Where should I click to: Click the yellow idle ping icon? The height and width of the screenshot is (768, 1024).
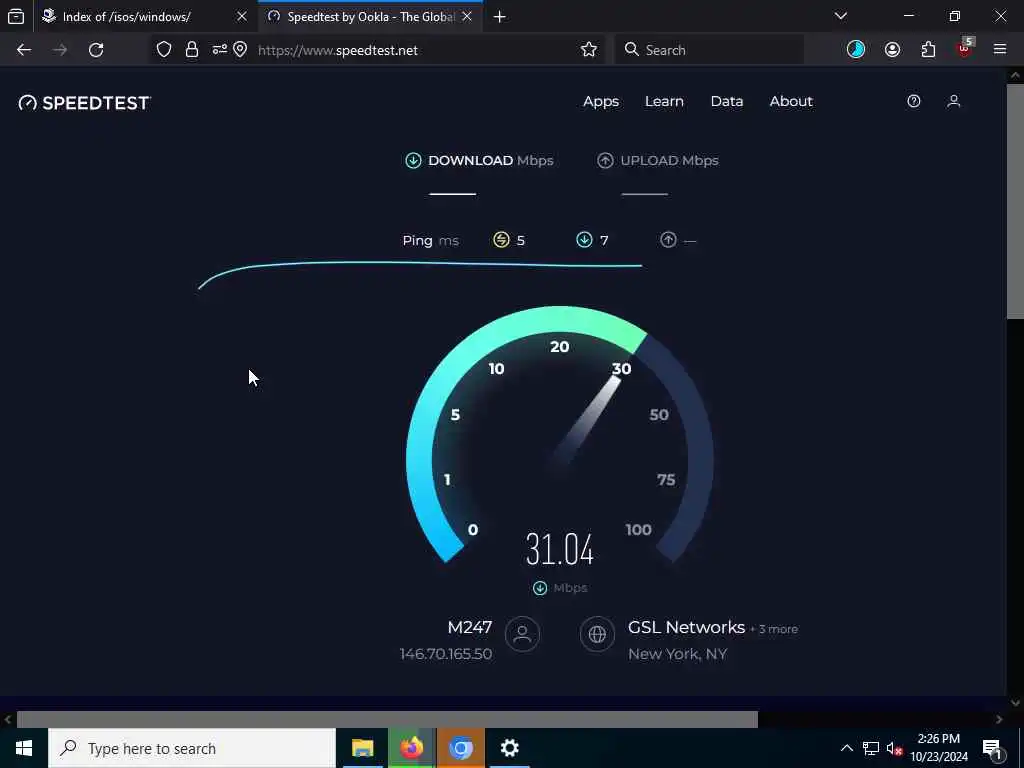click(x=501, y=240)
